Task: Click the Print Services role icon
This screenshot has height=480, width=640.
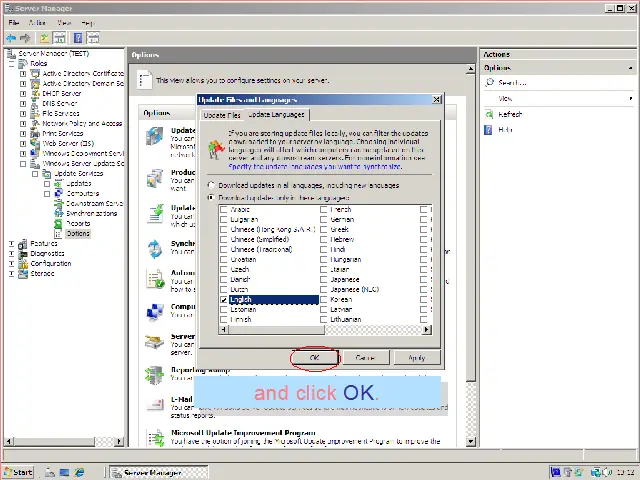Action: pos(36,133)
